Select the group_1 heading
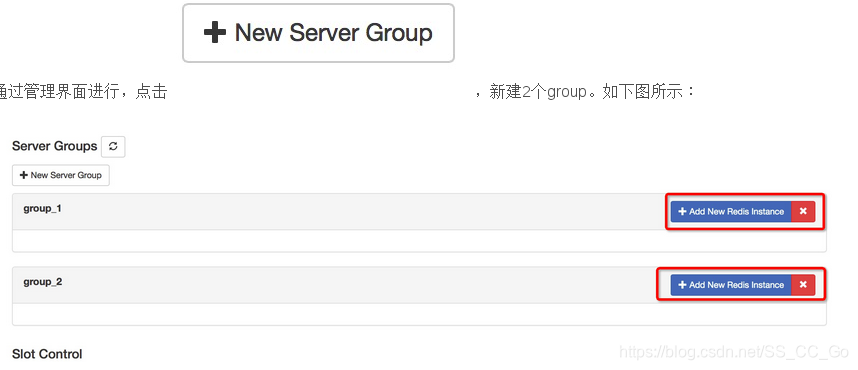Screen dimensions: 858x370 tap(43, 209)
